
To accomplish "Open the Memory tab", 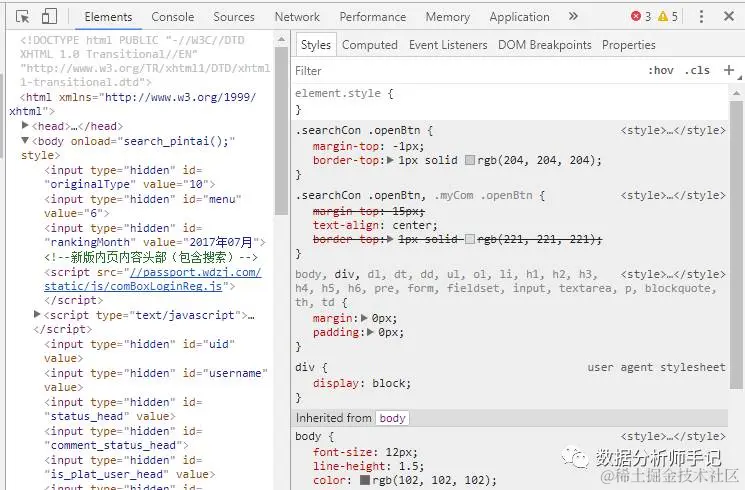I will (448, 17).
